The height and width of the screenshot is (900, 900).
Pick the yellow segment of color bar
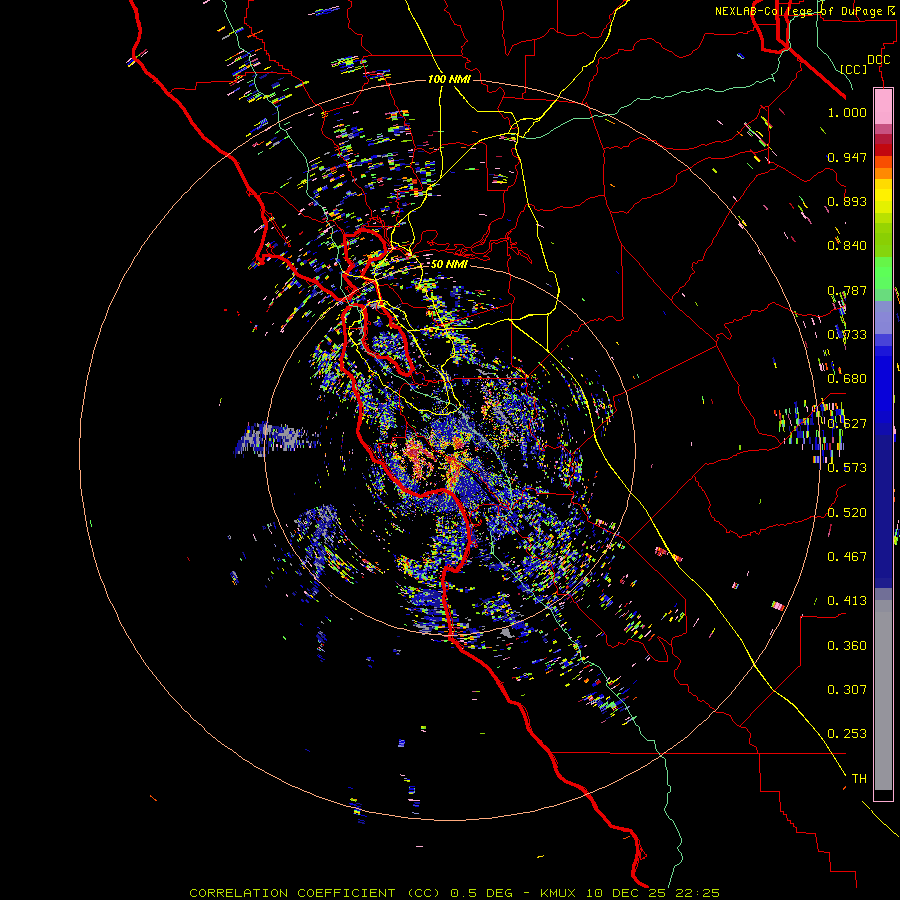pos(883,196)
